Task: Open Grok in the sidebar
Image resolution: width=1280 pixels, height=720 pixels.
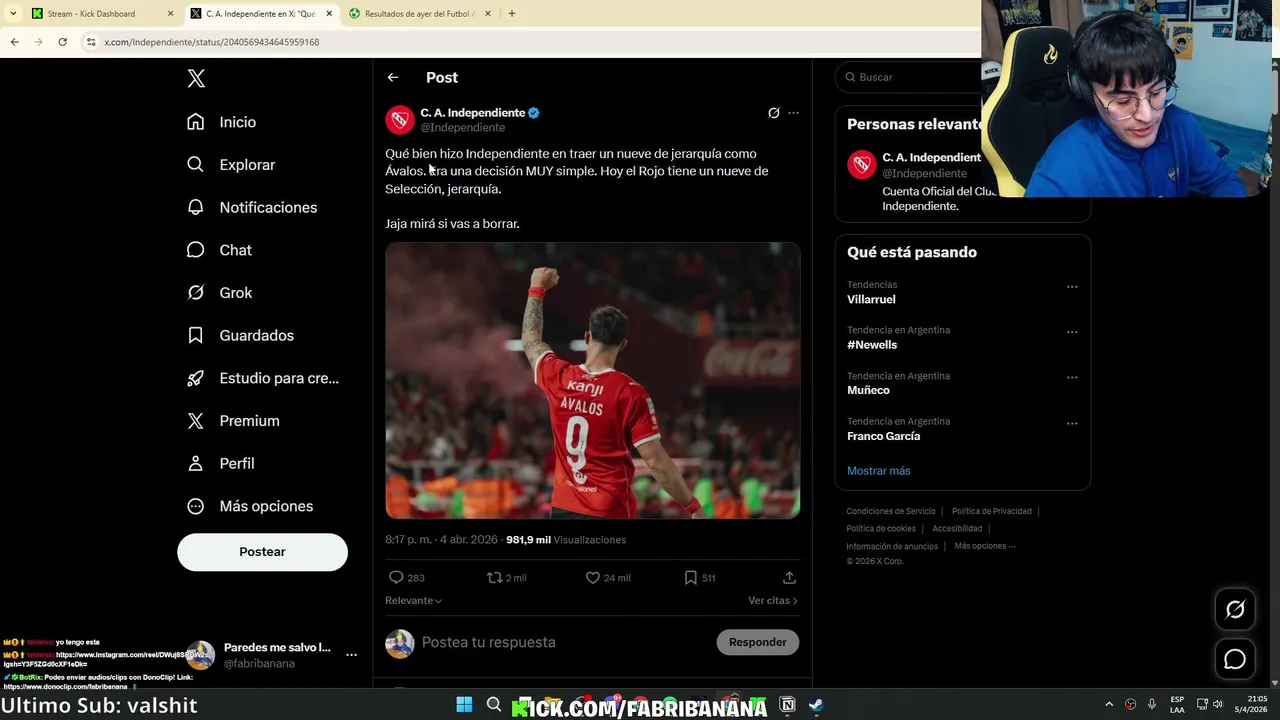Action: pos(219,293)
